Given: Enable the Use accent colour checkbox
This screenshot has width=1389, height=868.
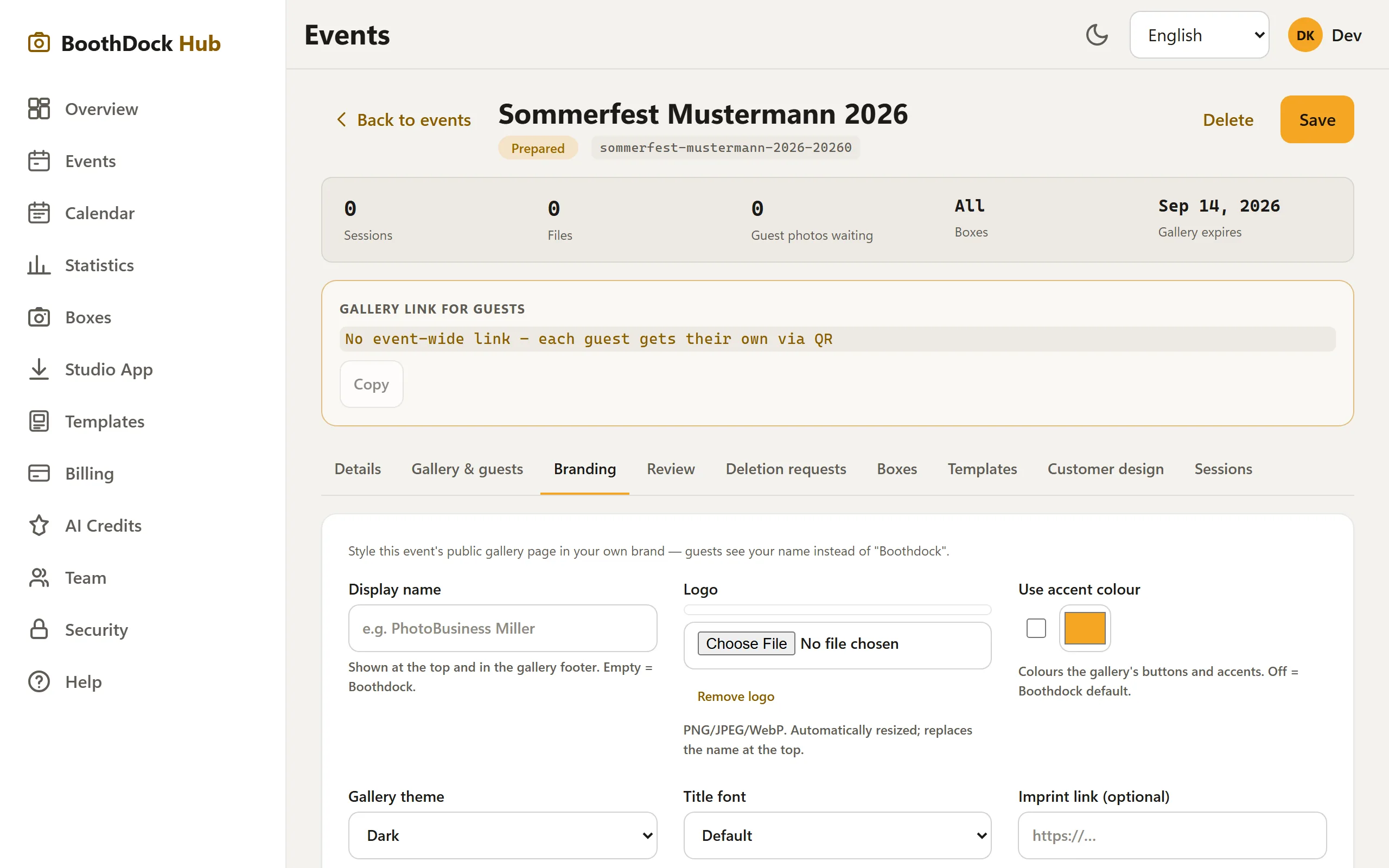Looking at the screenshot, I should (1036, 628).
